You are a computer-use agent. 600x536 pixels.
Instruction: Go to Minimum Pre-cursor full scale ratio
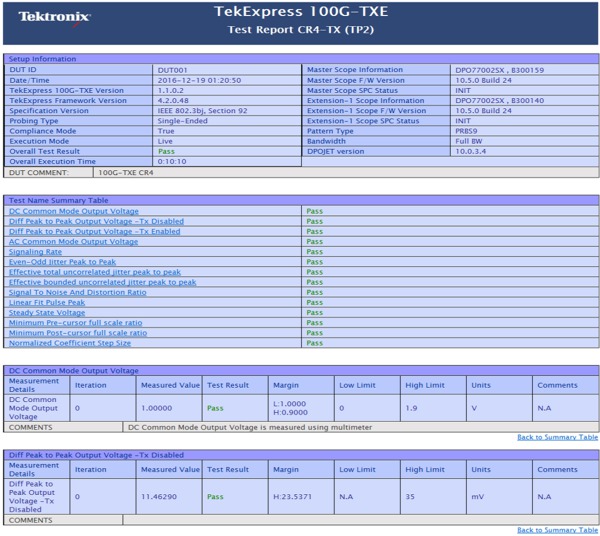75,323
